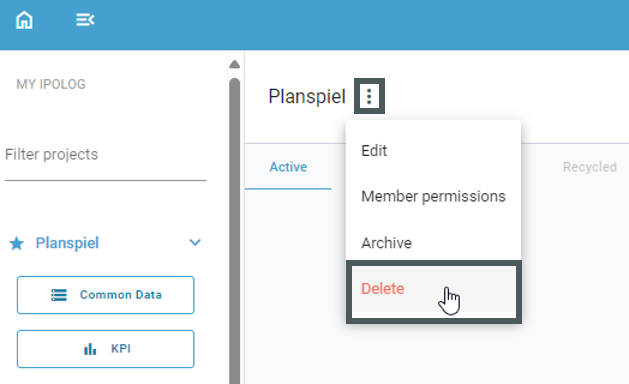
Task: Click the Common Data list icon
Action: (59, 295)
